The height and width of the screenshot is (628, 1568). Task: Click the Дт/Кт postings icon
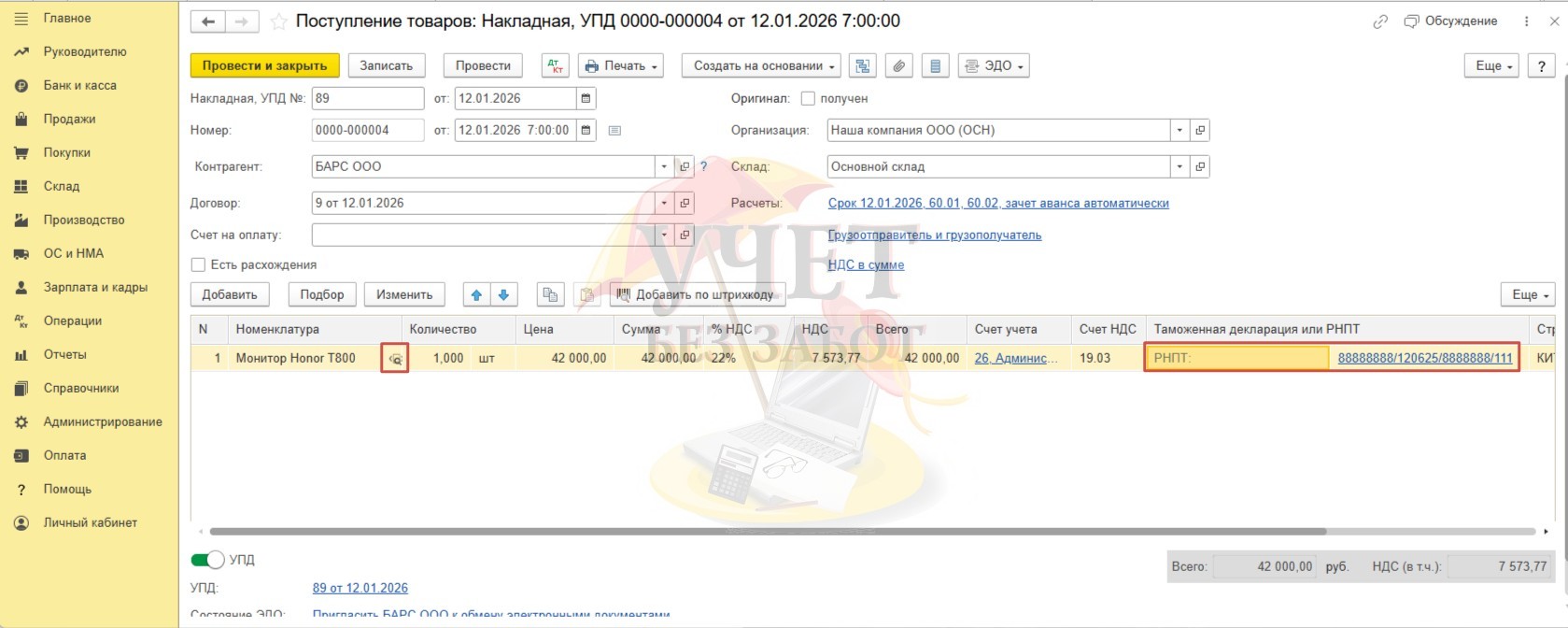pos(556,66)
